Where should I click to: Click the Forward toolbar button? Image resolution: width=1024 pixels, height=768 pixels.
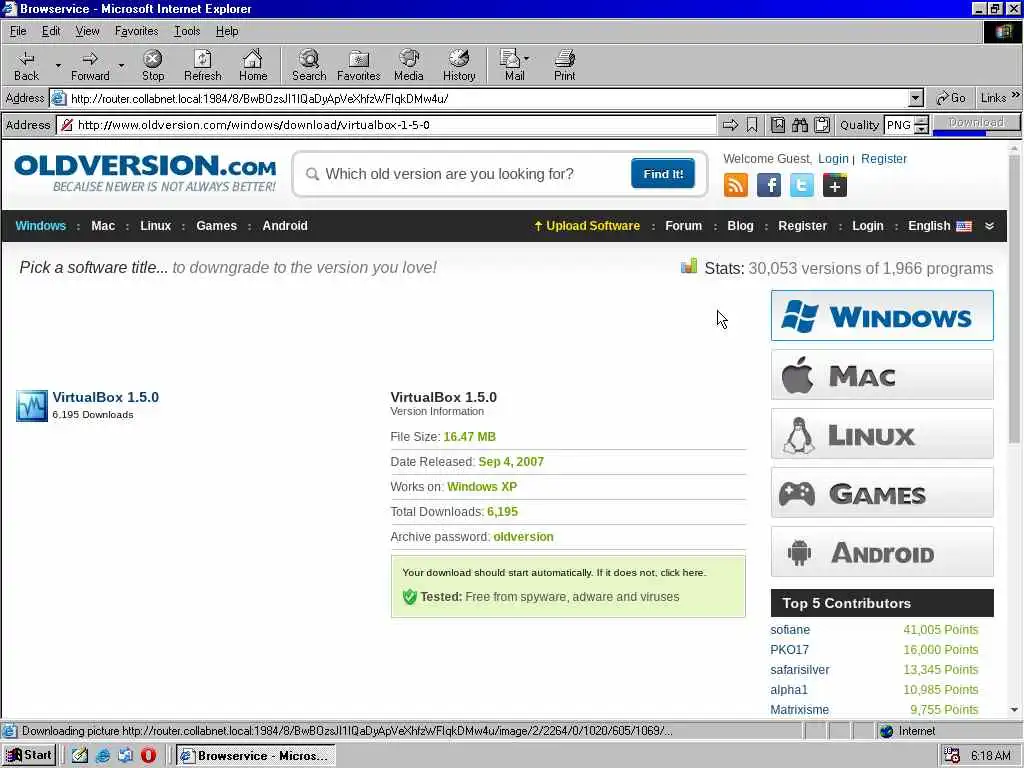[90, 65]
